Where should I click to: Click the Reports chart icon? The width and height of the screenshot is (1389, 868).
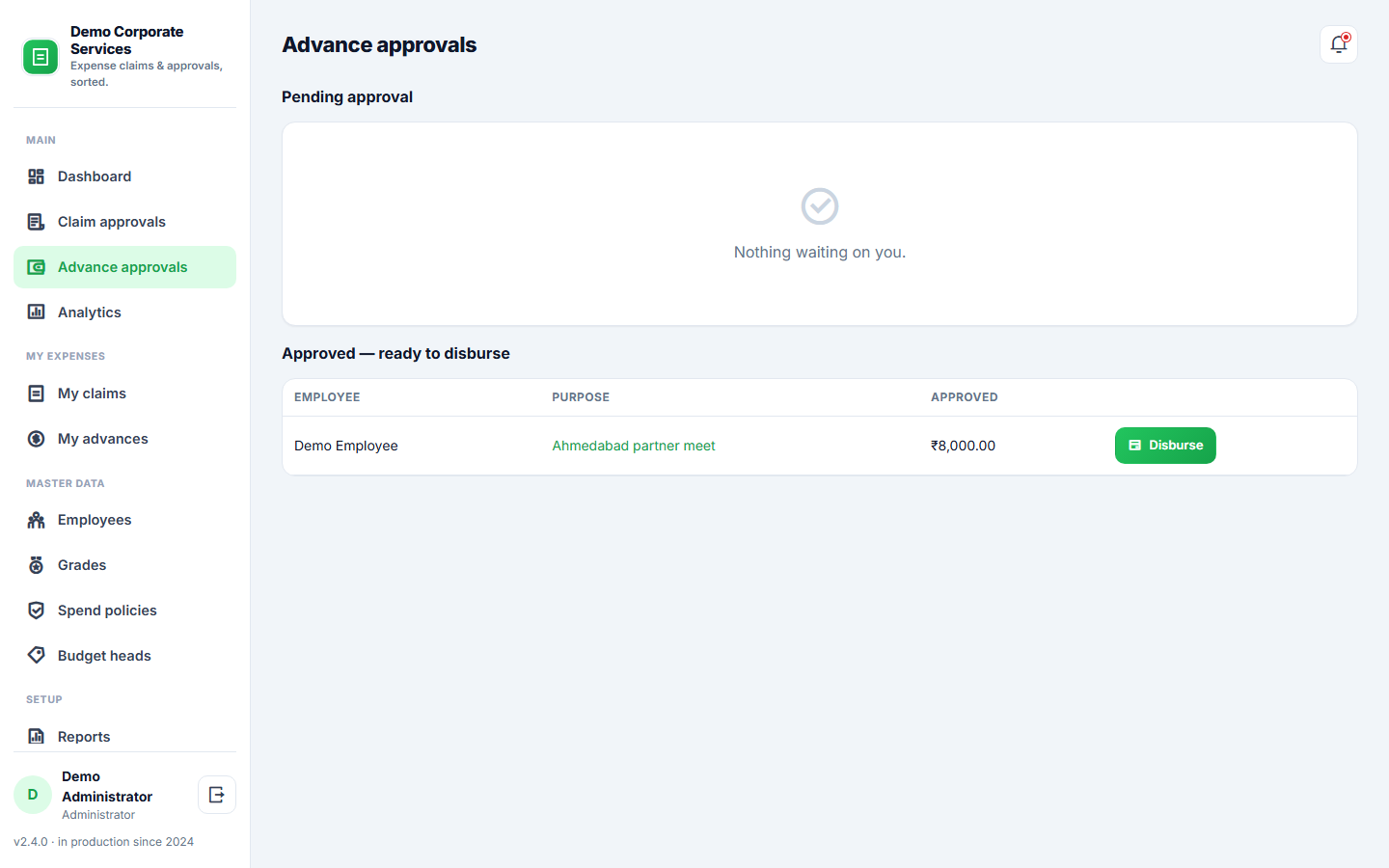36,737
